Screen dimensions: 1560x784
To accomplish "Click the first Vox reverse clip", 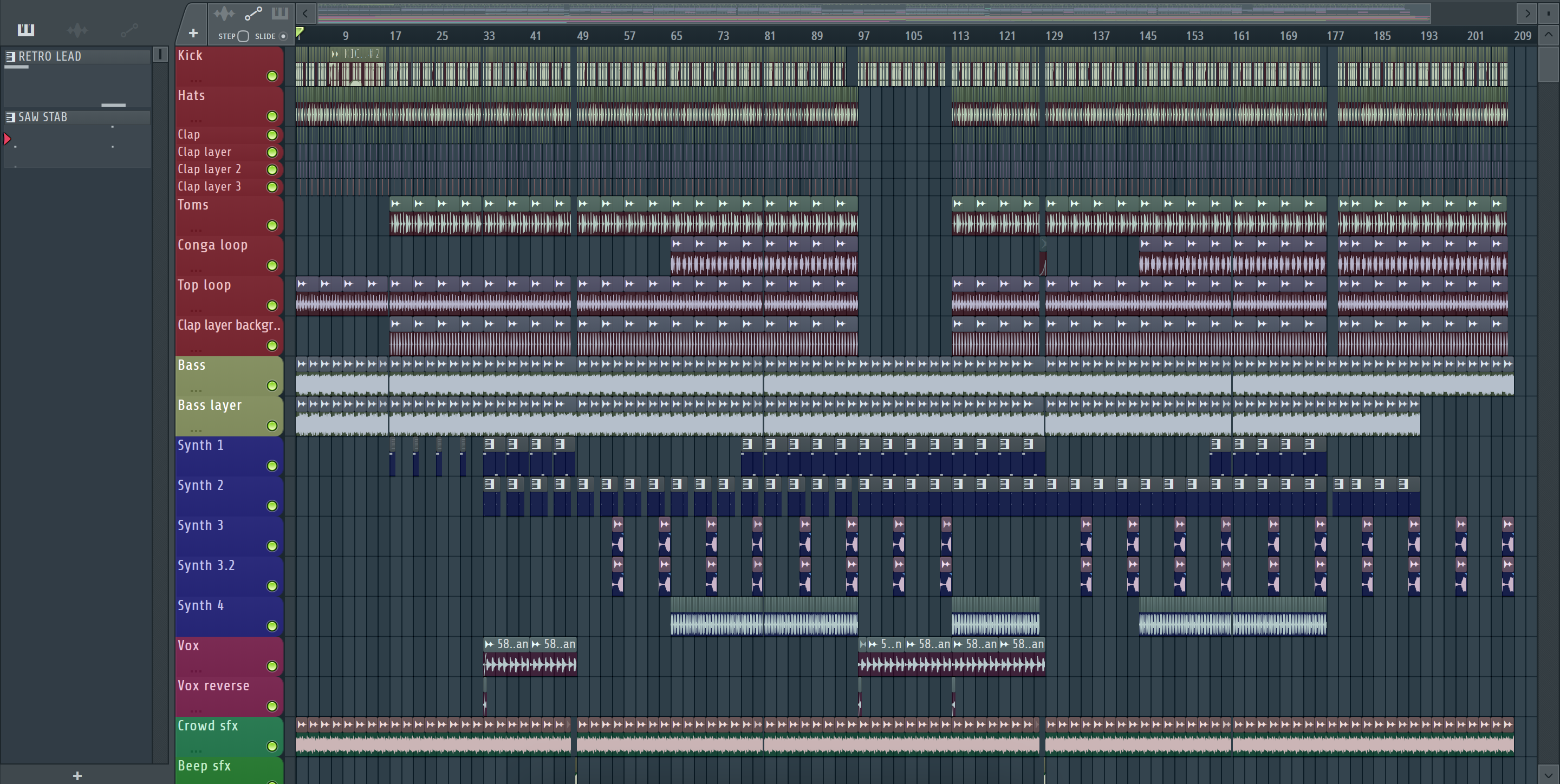I will click(485, 696).
